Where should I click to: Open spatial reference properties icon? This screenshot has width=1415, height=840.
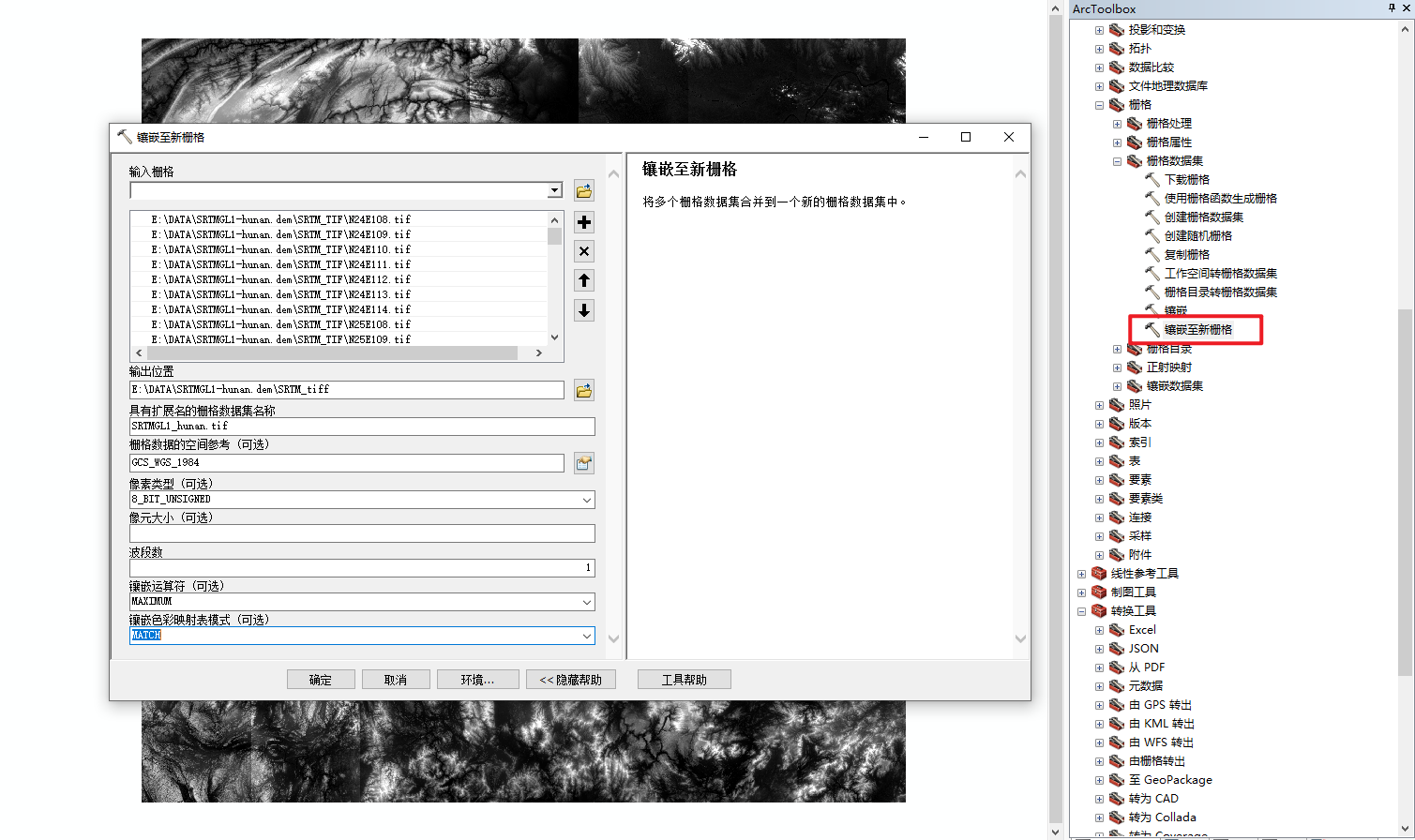click(584, 463)
